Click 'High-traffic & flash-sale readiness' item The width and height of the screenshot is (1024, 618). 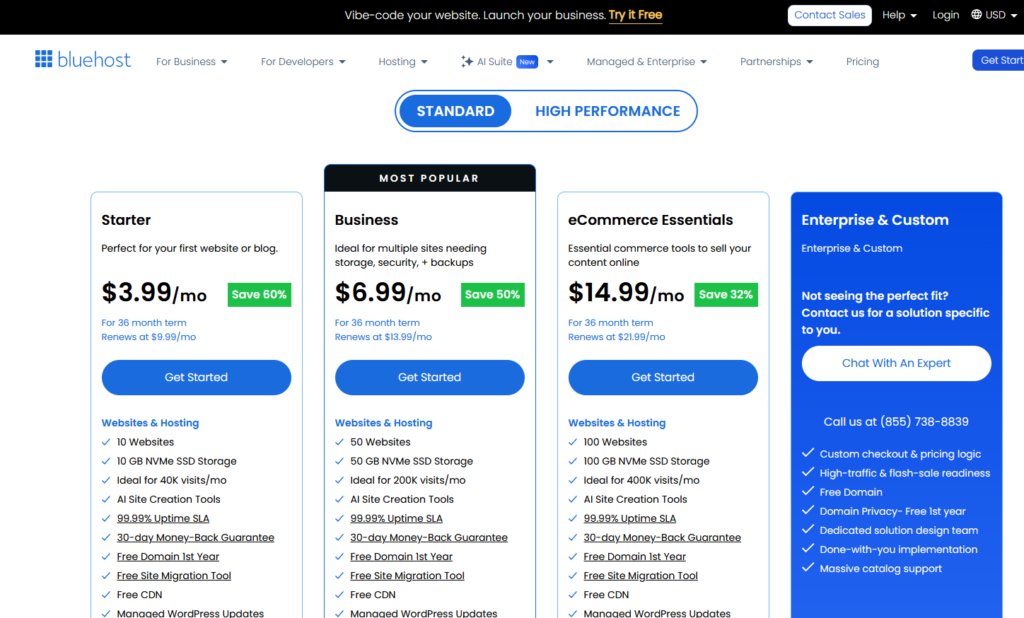[x=904, y=472]
